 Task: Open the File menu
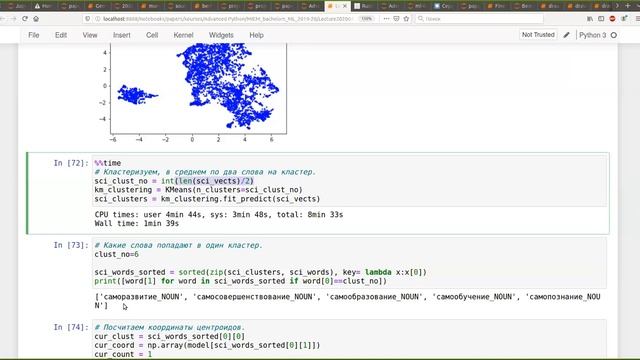[x=34, y=35]
